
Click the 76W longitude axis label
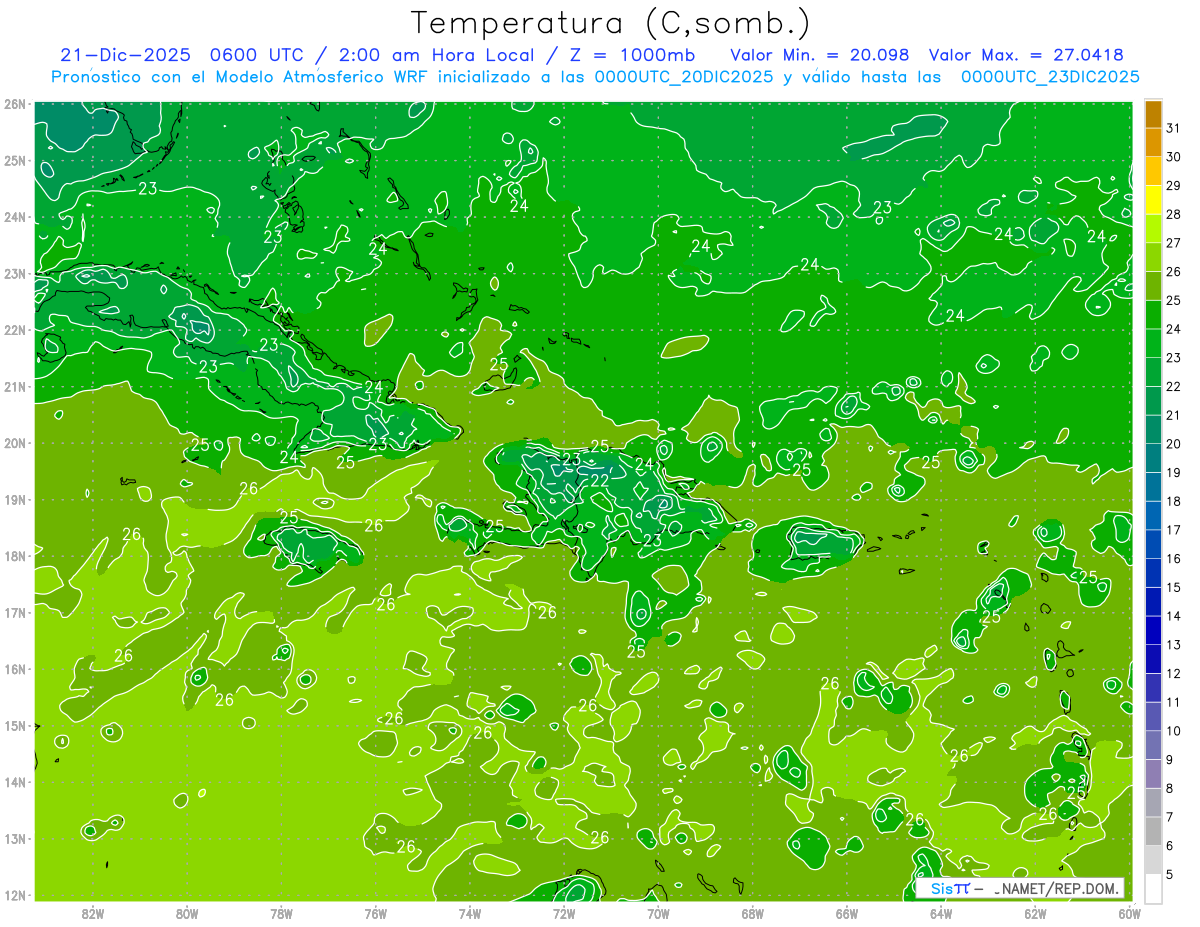[375, 913]
